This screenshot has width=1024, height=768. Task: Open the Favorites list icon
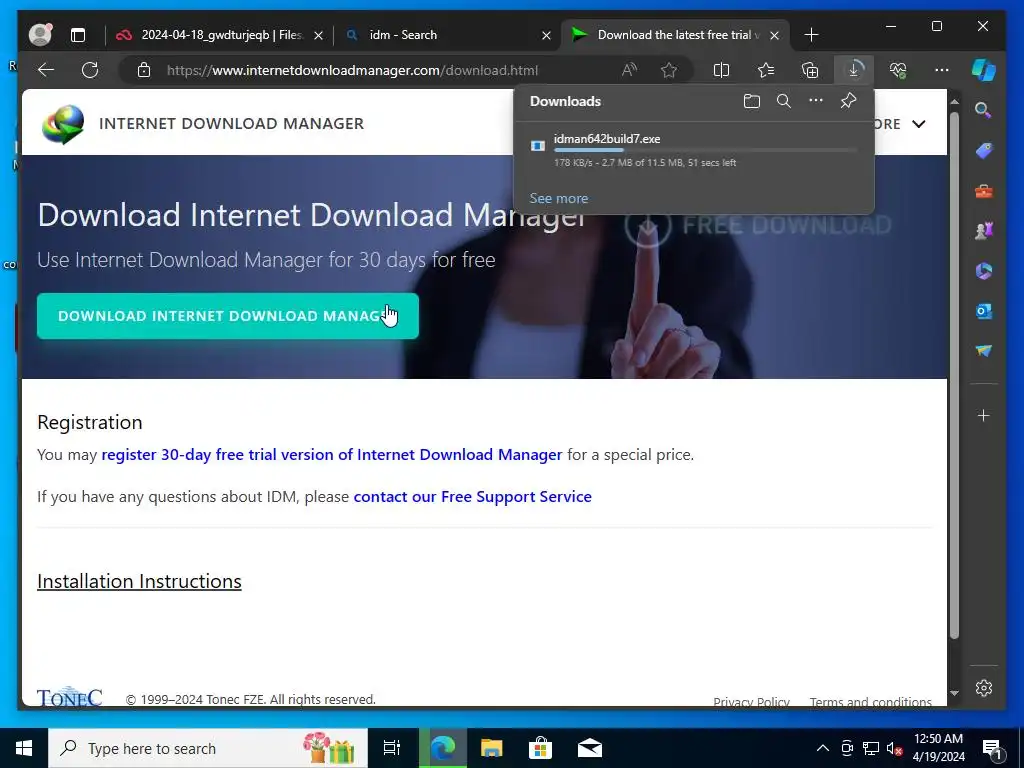click(x=765, y=70)
